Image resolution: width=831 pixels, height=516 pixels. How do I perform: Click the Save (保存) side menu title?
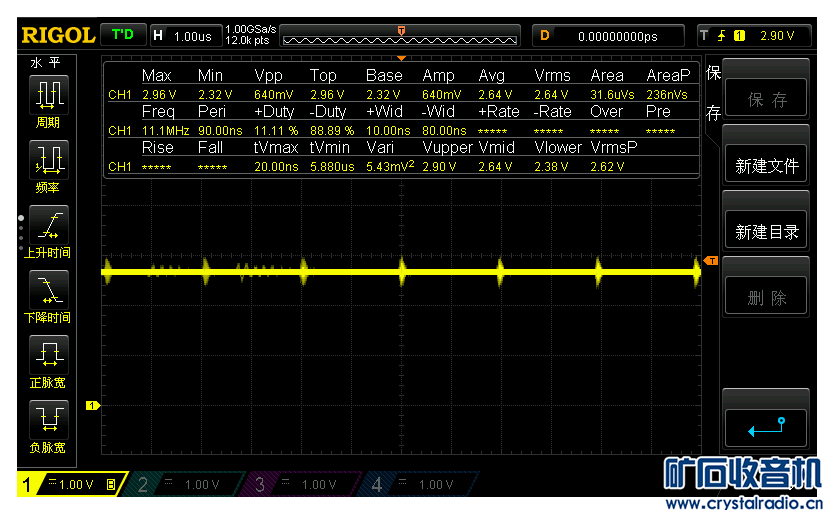(713, 93)
